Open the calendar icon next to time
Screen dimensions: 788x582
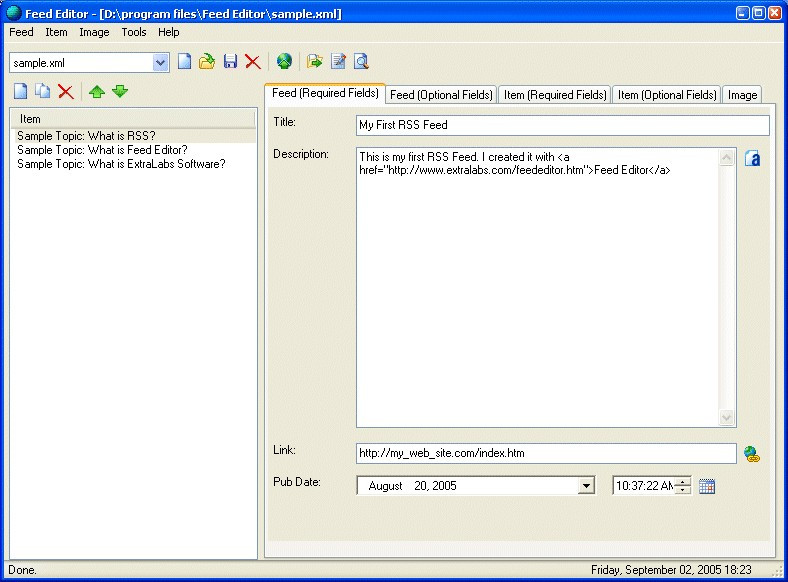(x=707, y=487)
